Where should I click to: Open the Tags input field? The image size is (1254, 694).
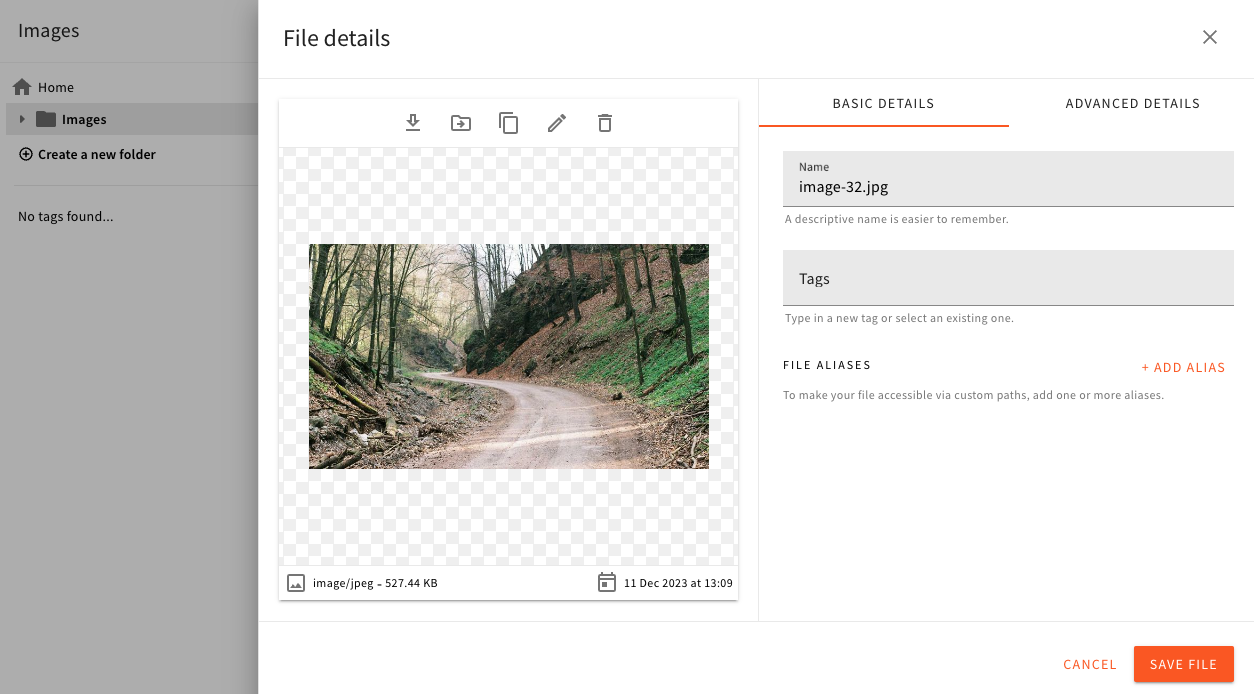click(1008, 279)
